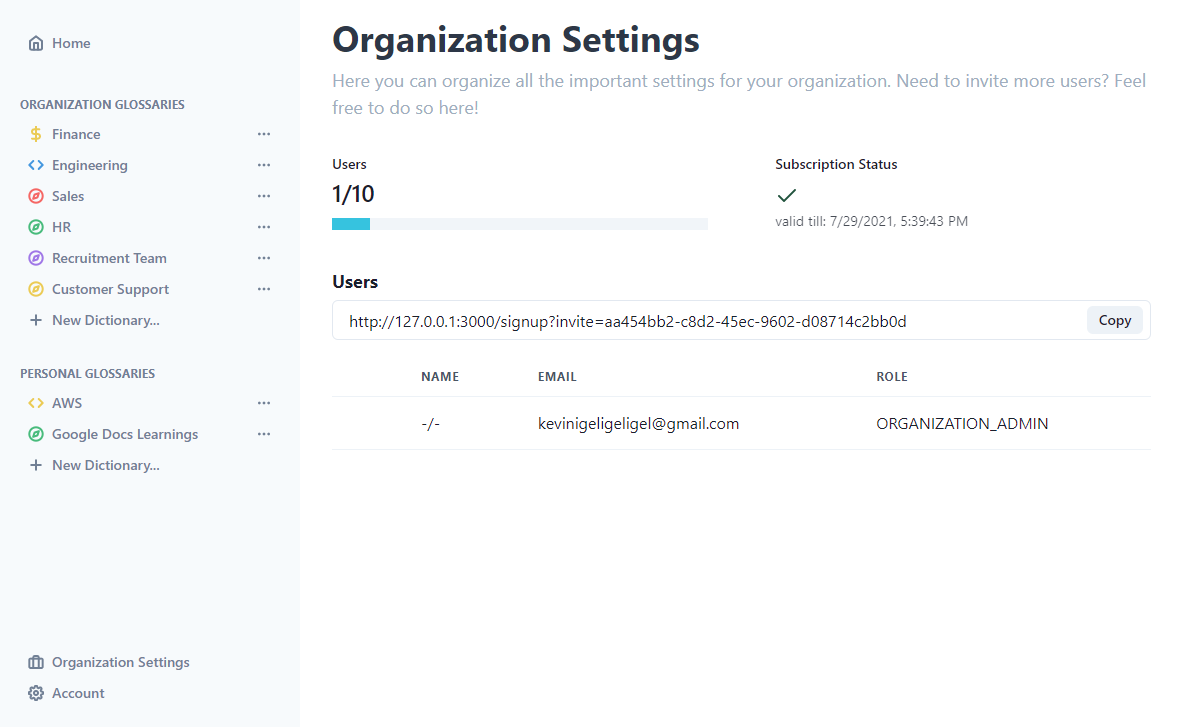The width and height of the screenshot is (1183, 727).
Task: Click the green HR compass icon
Action: (x=36, y=227)
